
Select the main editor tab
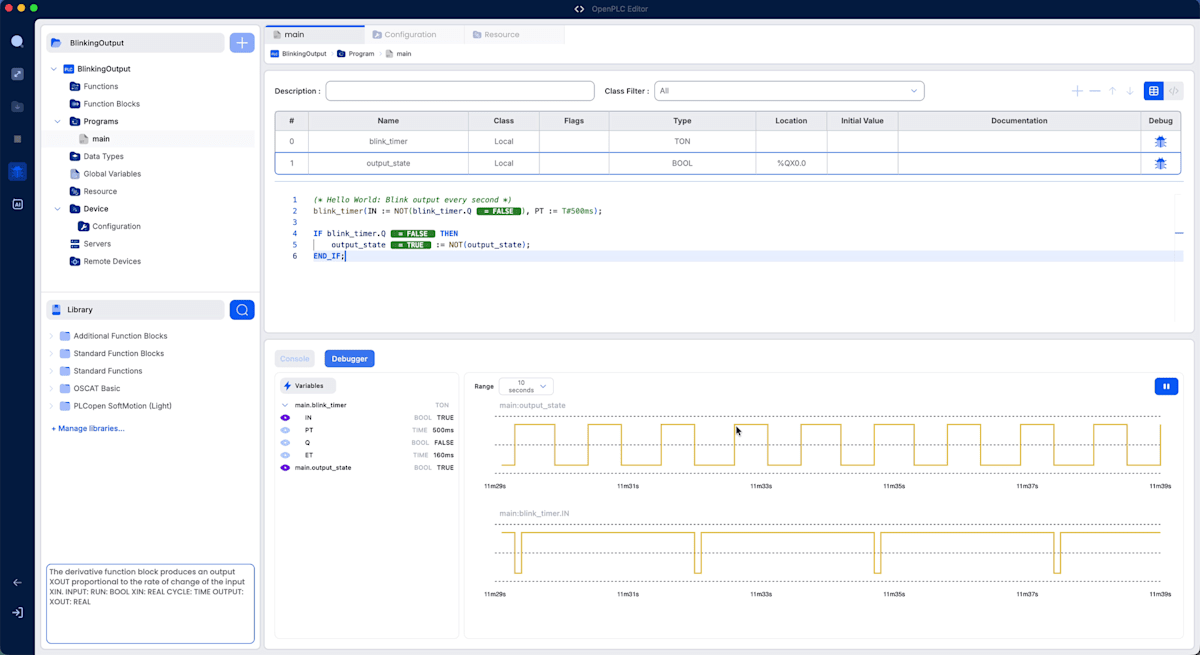tap(314, 35)
